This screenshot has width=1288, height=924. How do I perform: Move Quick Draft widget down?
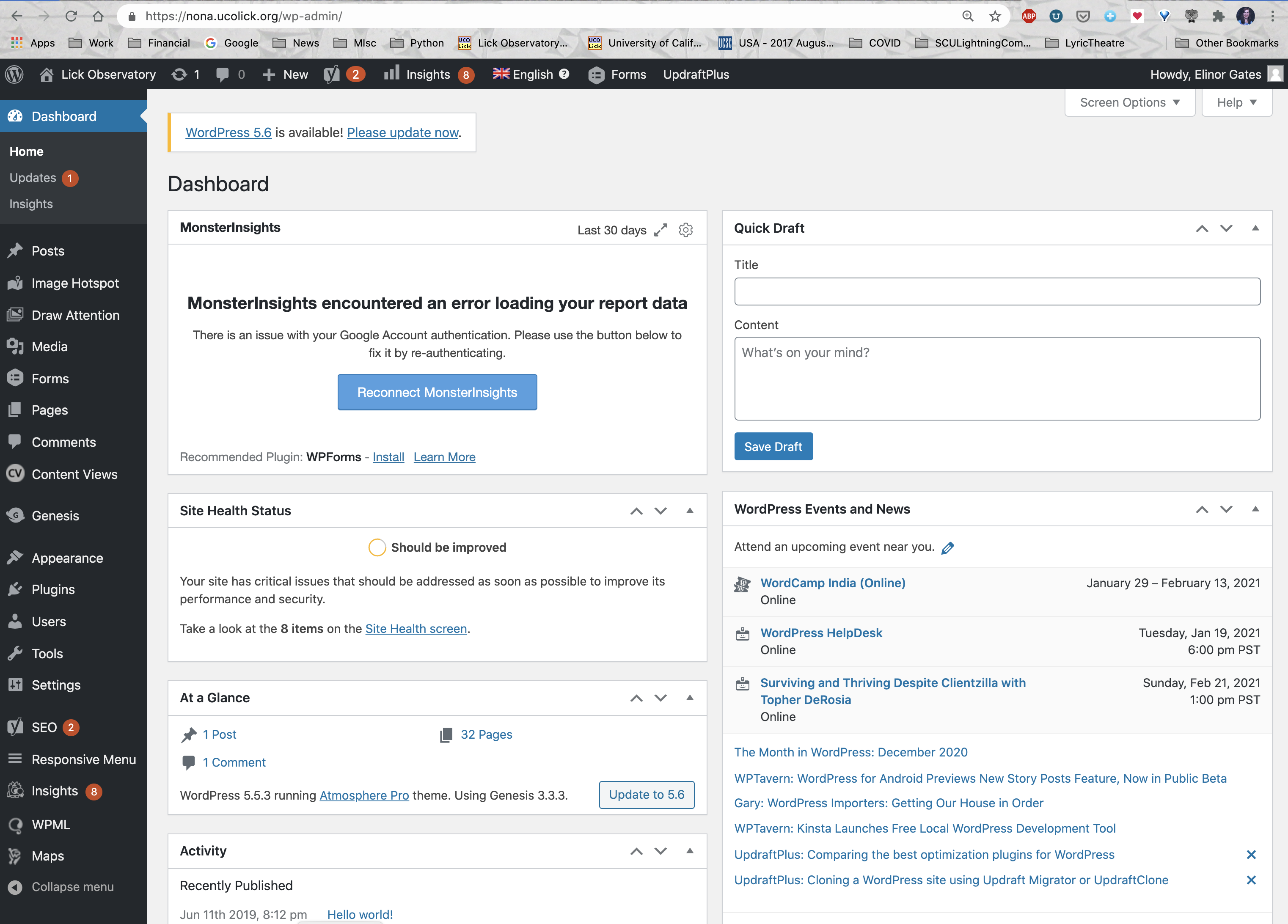(x=1226, y=228)
